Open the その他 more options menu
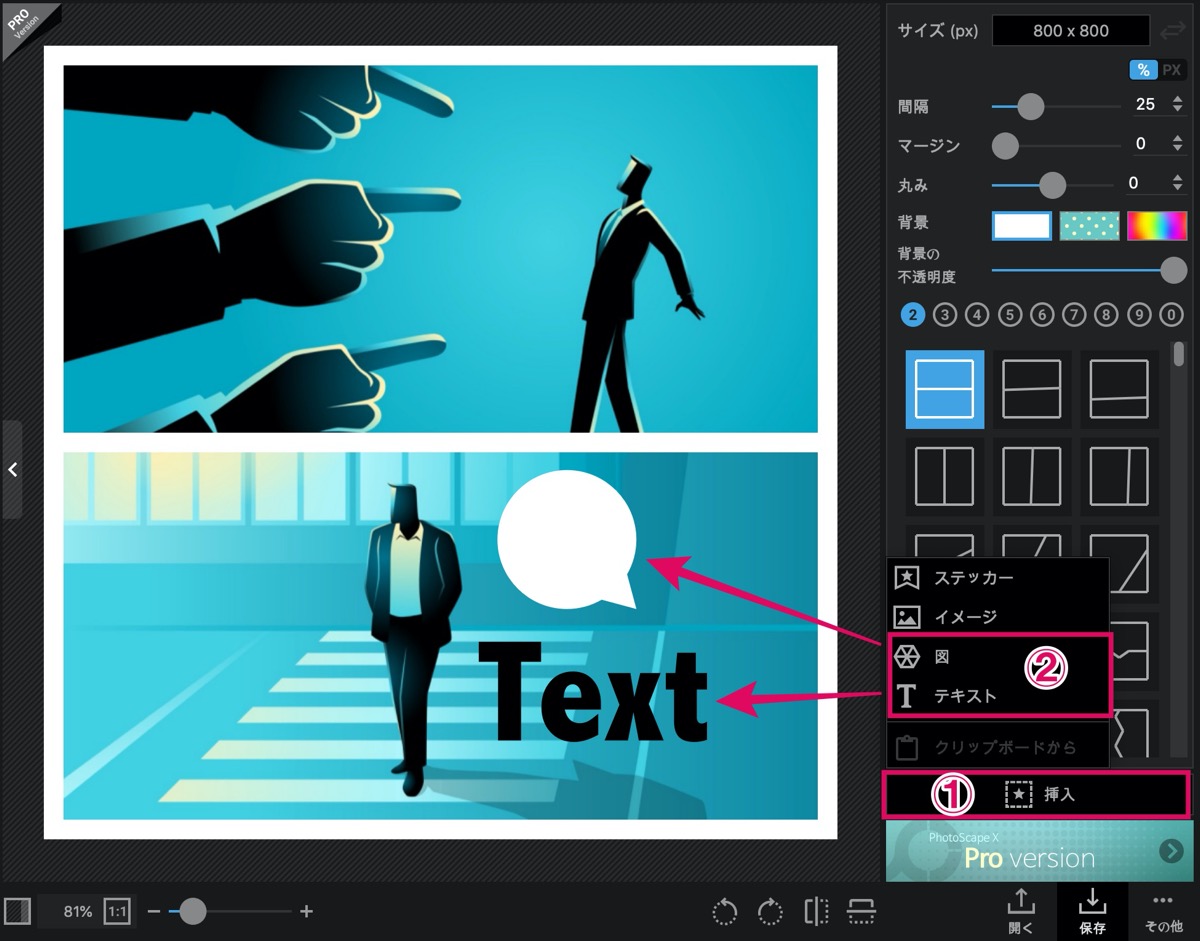The width and height of the screenshot is (1200, 941). tap(1162, 911)
